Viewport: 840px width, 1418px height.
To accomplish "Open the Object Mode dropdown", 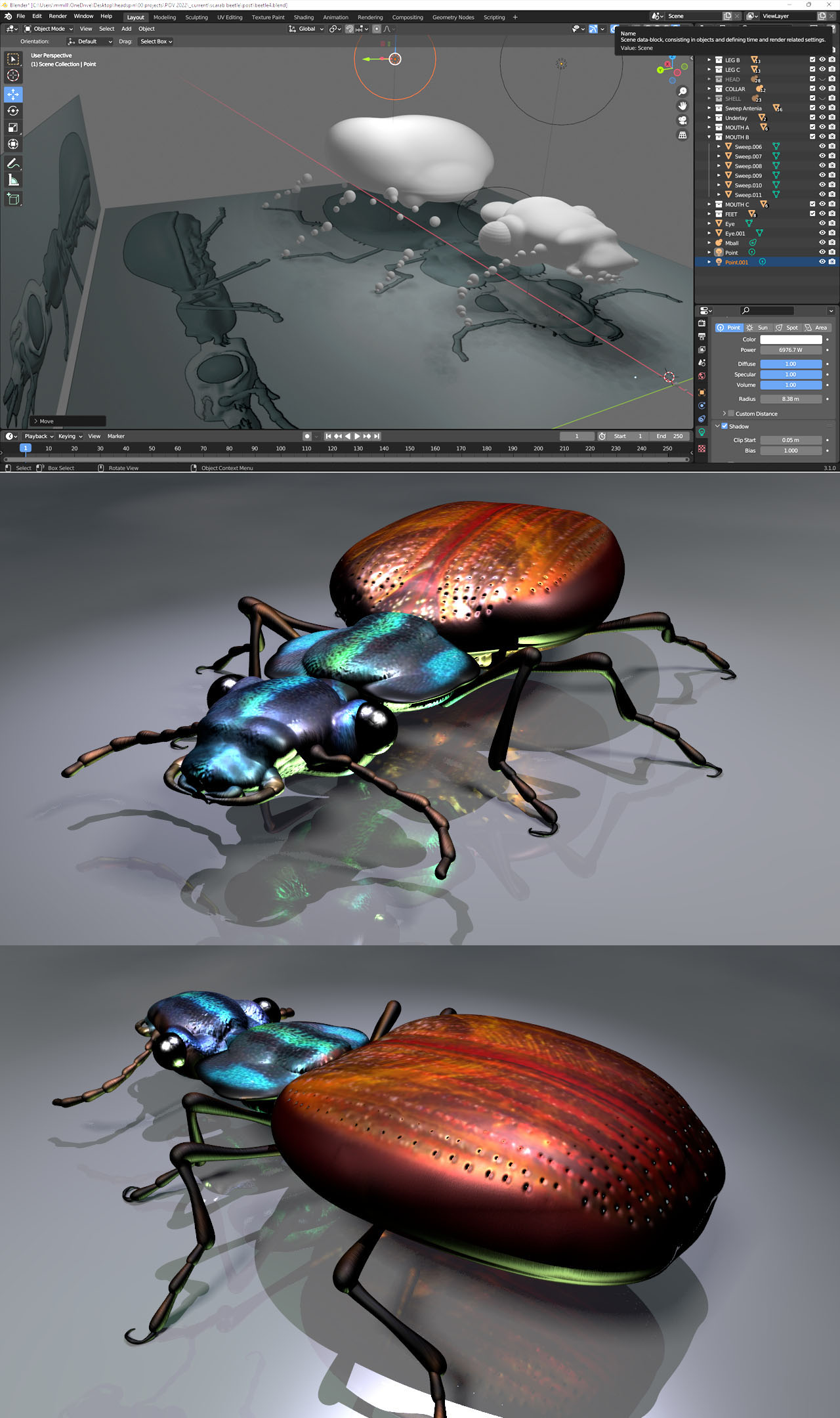I will click(49, 29).
